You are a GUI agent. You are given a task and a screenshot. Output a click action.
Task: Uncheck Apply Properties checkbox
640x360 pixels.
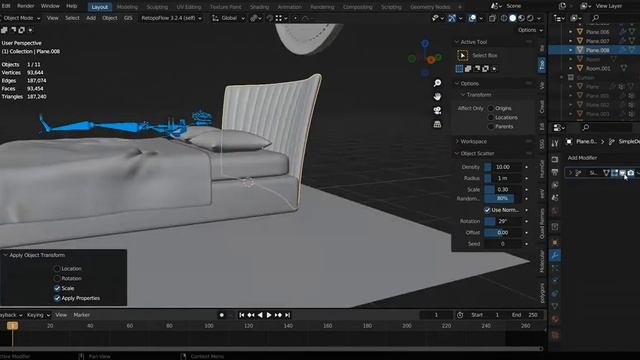pyautogui.click(x=57, y=298)
